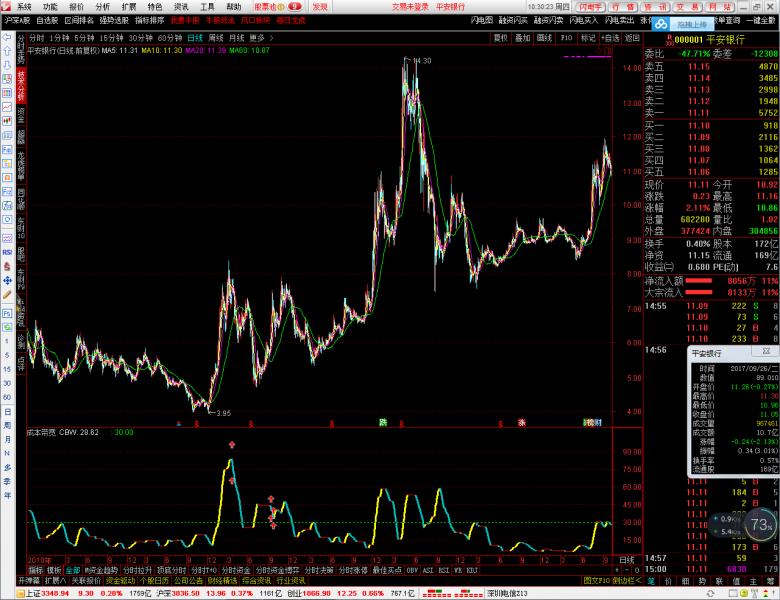This screenshot has width=780, height=600.
Task: Select the 月线 monthly period tab
Action: click(236, 38)
